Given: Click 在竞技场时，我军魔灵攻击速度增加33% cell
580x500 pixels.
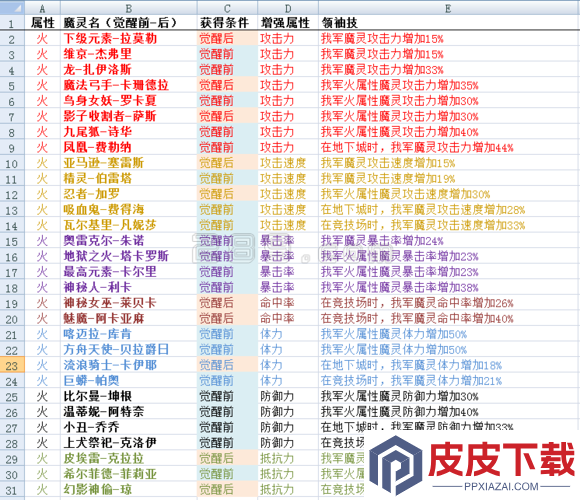Looking at the screenshot, I should point(449,225).
